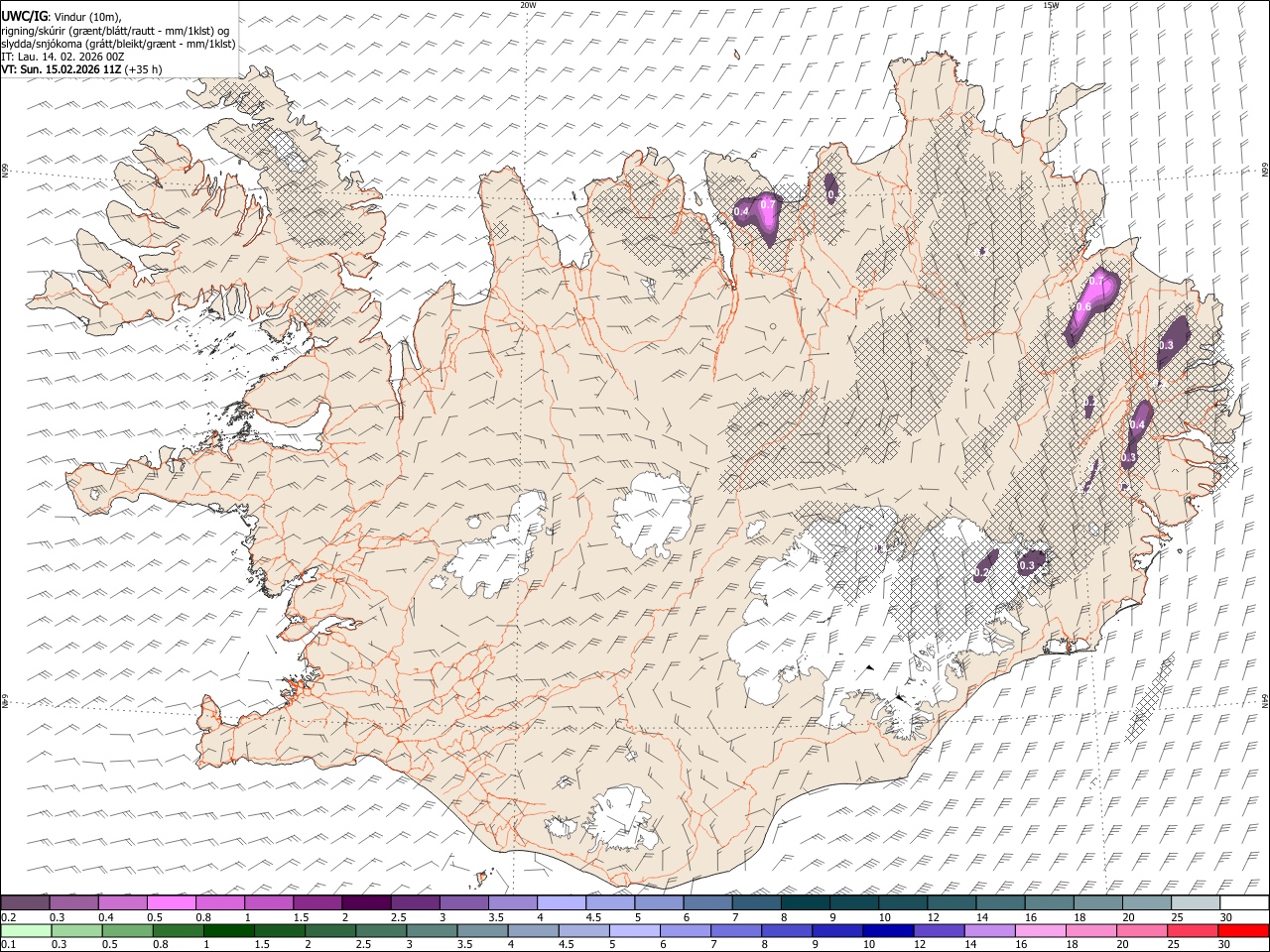Select lower scale swatch between 20 and 25

click(x=1141, y=930)
